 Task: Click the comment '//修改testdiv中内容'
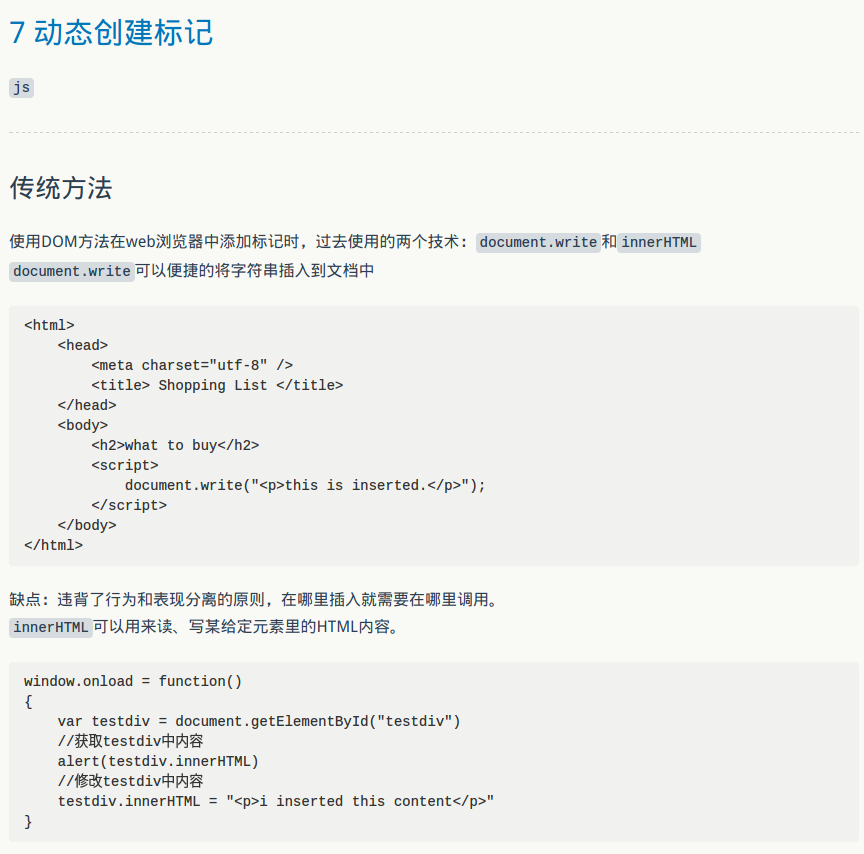tap(131, 781)
